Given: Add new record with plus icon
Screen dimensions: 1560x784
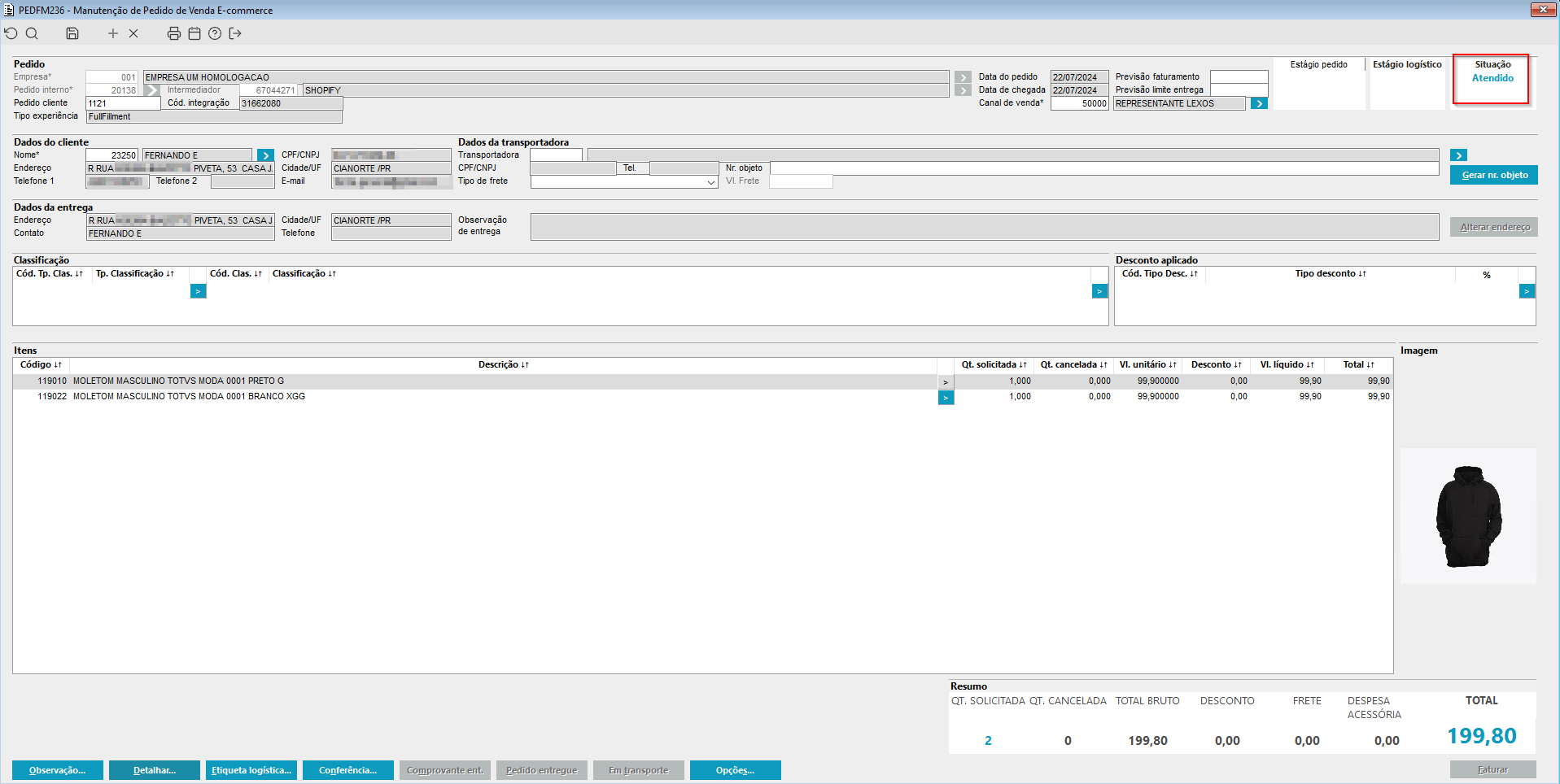Looking at the screenshot, I should pos(113,33).
